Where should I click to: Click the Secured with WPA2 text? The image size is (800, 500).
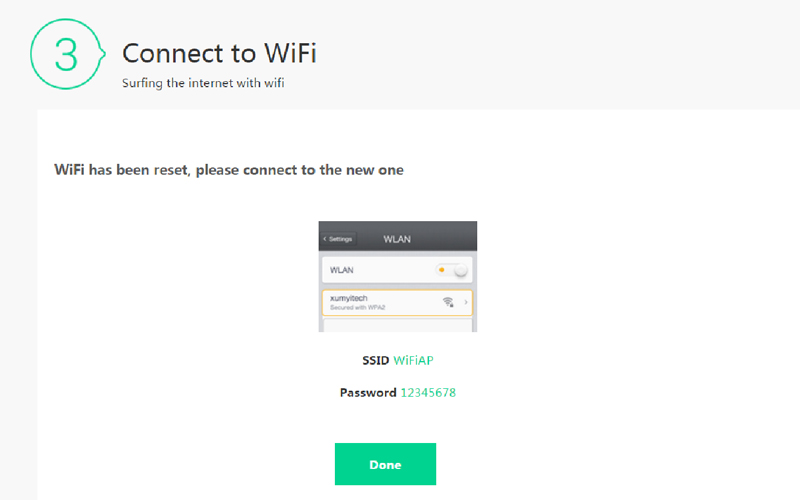357,308
